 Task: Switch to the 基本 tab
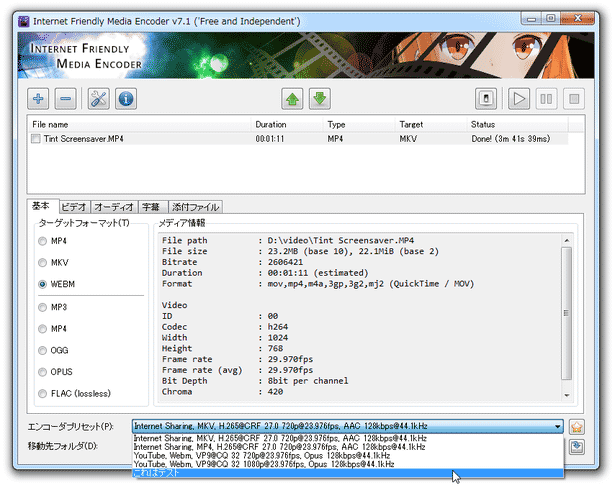[43, 206]
